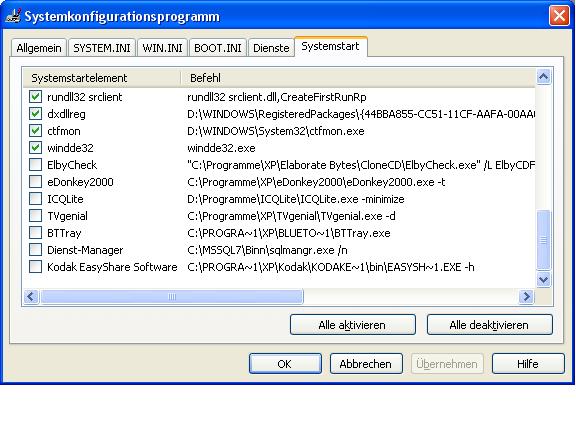Open the Dienste tab
Viewport: 576px width, 432px height.
(271, 48)
